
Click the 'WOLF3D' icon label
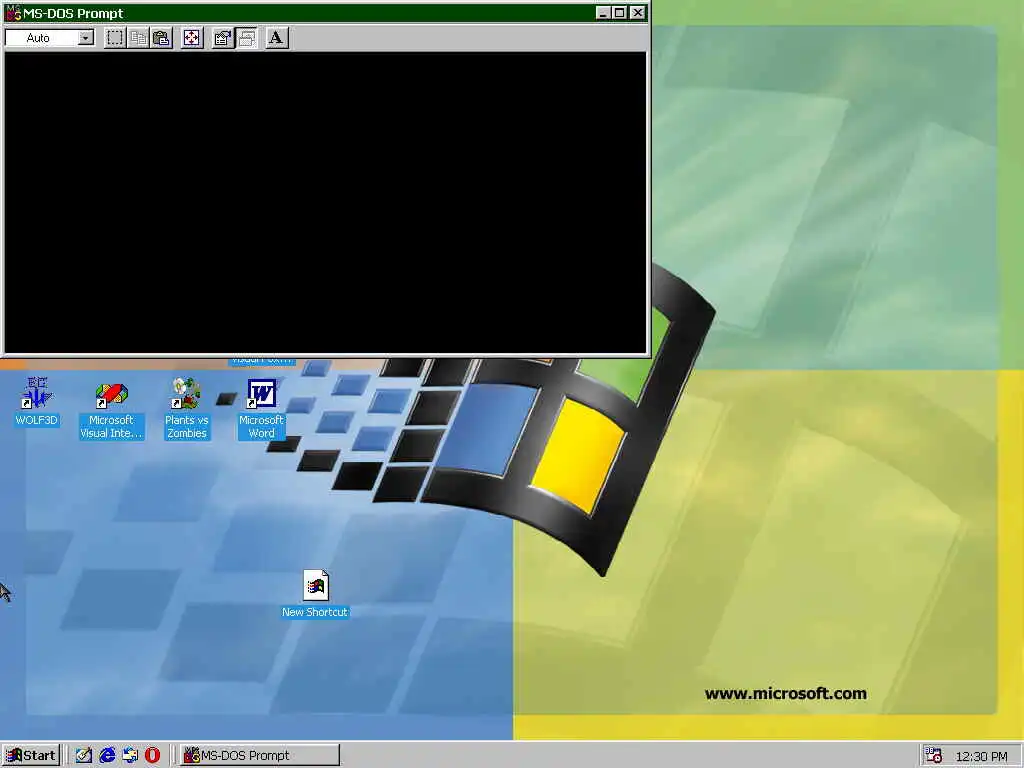(37, 420)
